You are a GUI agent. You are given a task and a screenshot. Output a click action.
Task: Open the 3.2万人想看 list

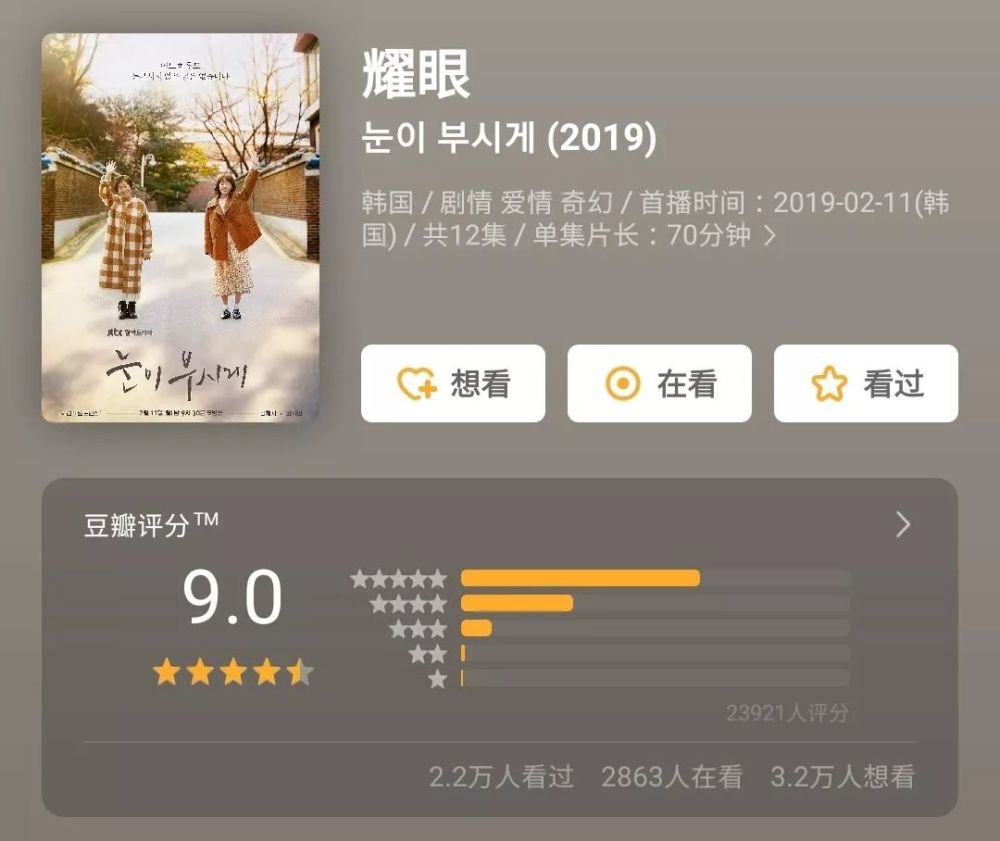point(842,777)
